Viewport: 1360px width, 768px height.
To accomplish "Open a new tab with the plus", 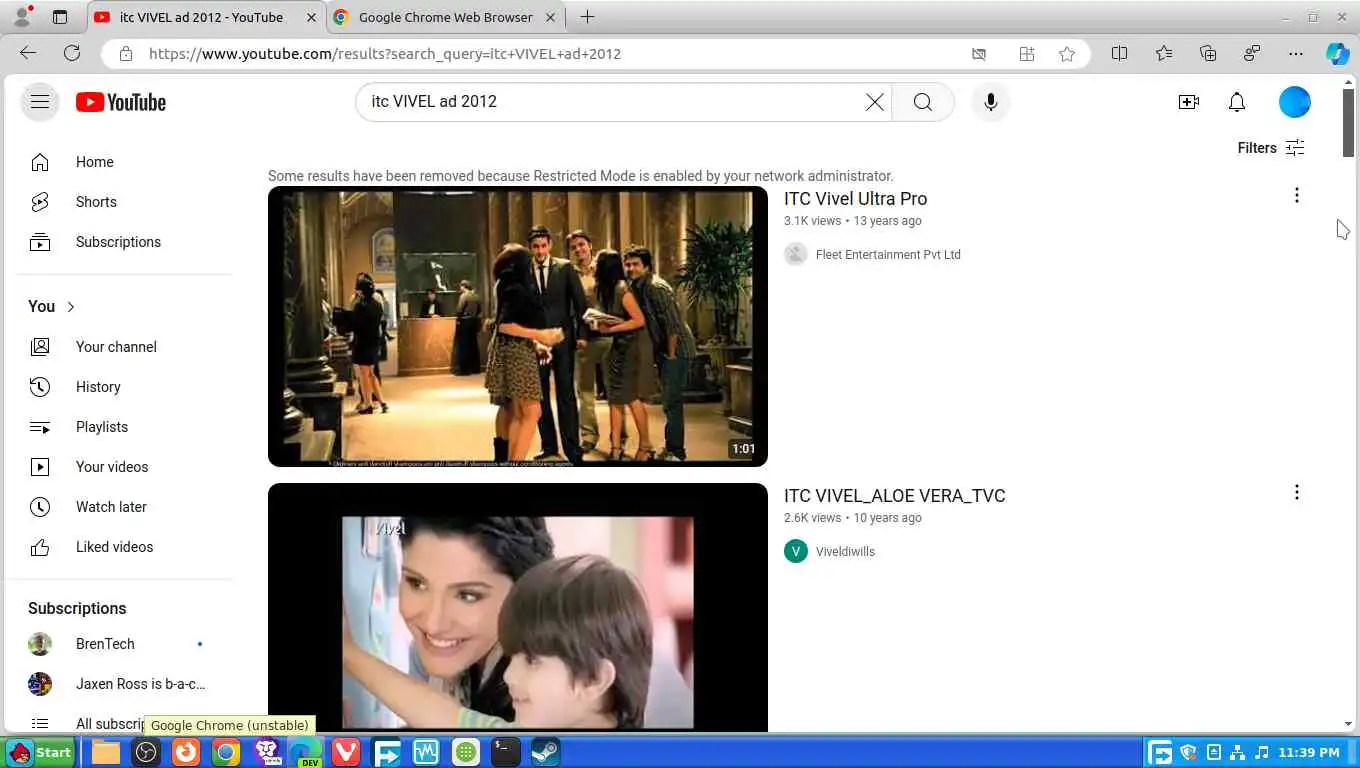I will click(x=587, y=17).
